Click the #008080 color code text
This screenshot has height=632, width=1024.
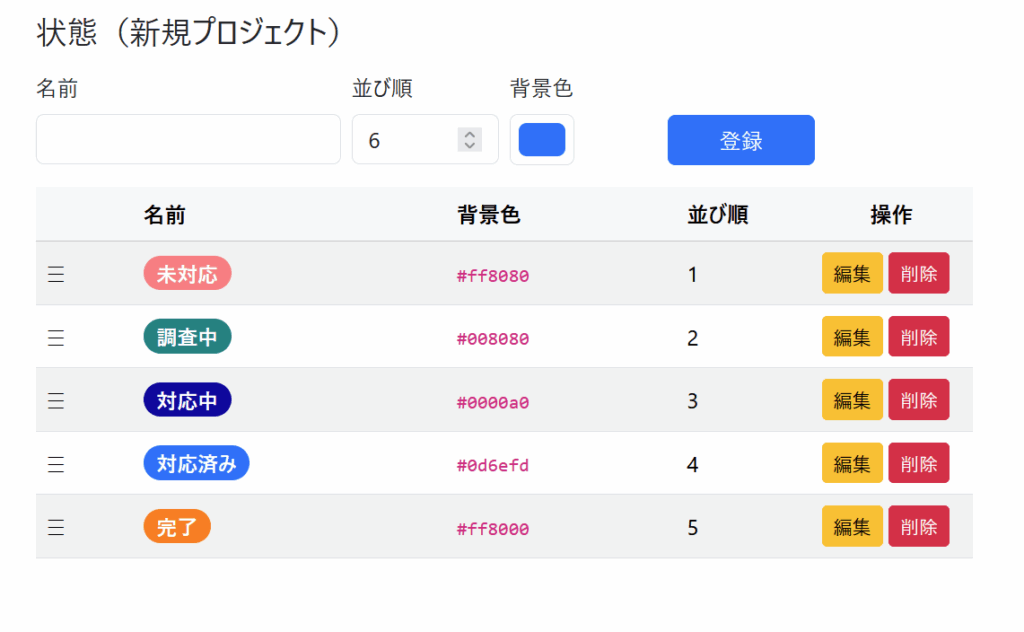point(493,339)
